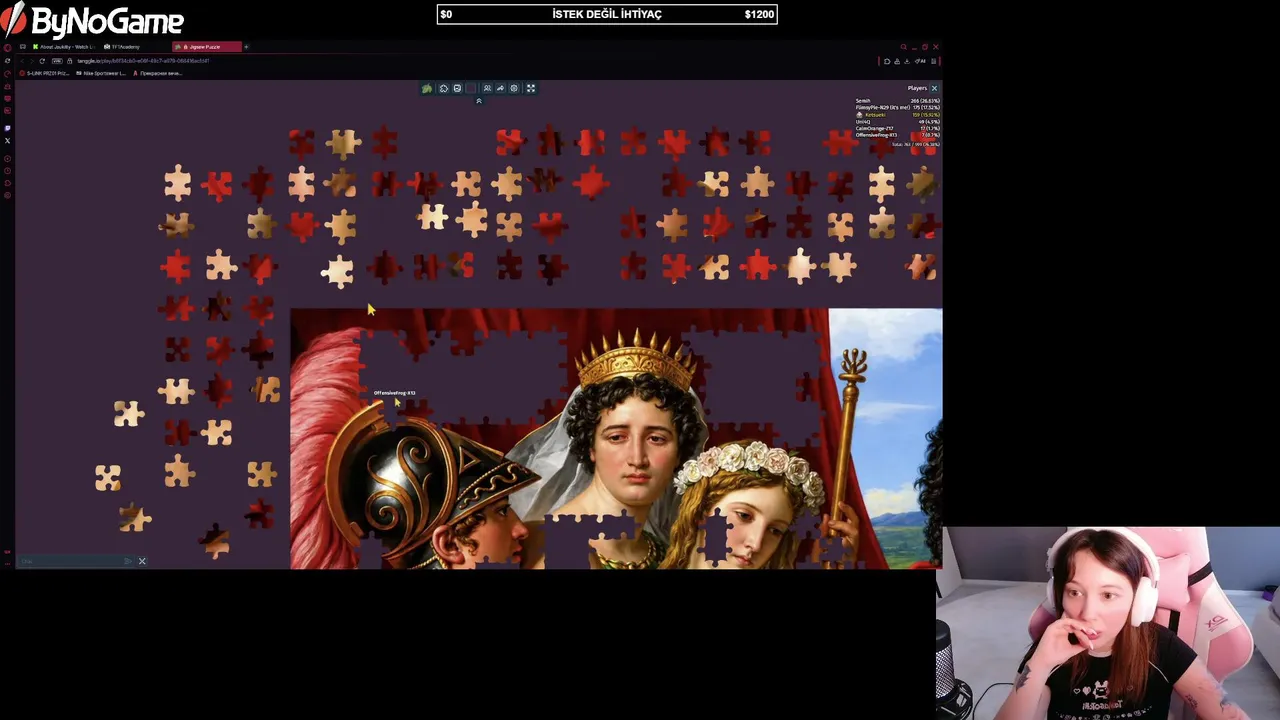Open the S-LINK bookmark
The width and height of the screenshot is (1280, 720).
44,73
